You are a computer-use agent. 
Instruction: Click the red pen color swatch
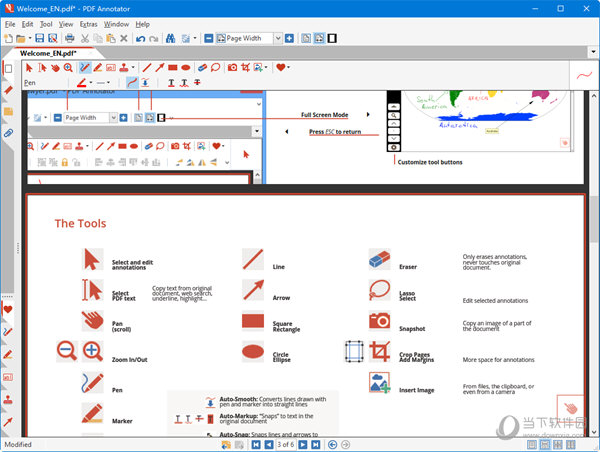pos(81,83)
